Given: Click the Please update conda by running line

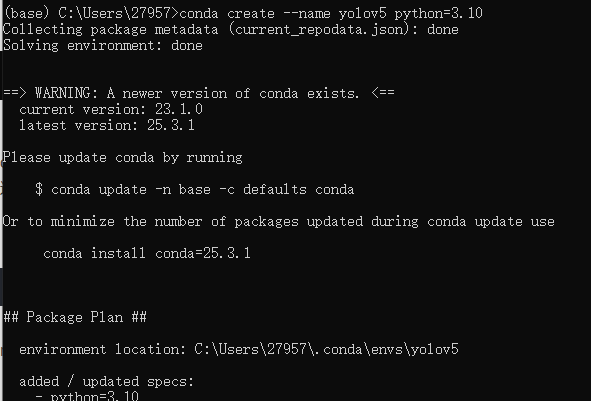Looking at the screenshot, I should (x=122, y=158).
